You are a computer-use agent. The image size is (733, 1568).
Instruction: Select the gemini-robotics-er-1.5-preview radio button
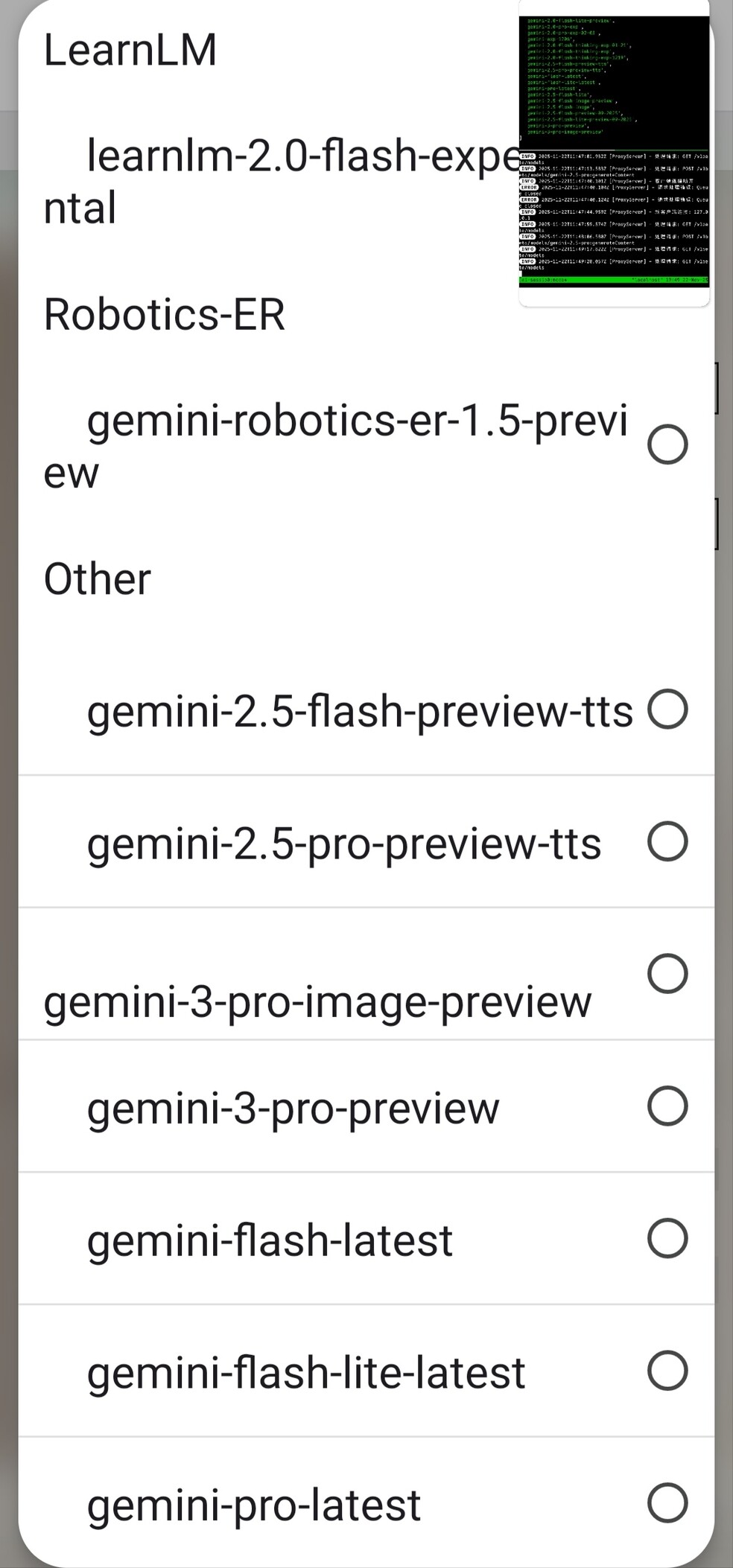[x=667, y=444]
